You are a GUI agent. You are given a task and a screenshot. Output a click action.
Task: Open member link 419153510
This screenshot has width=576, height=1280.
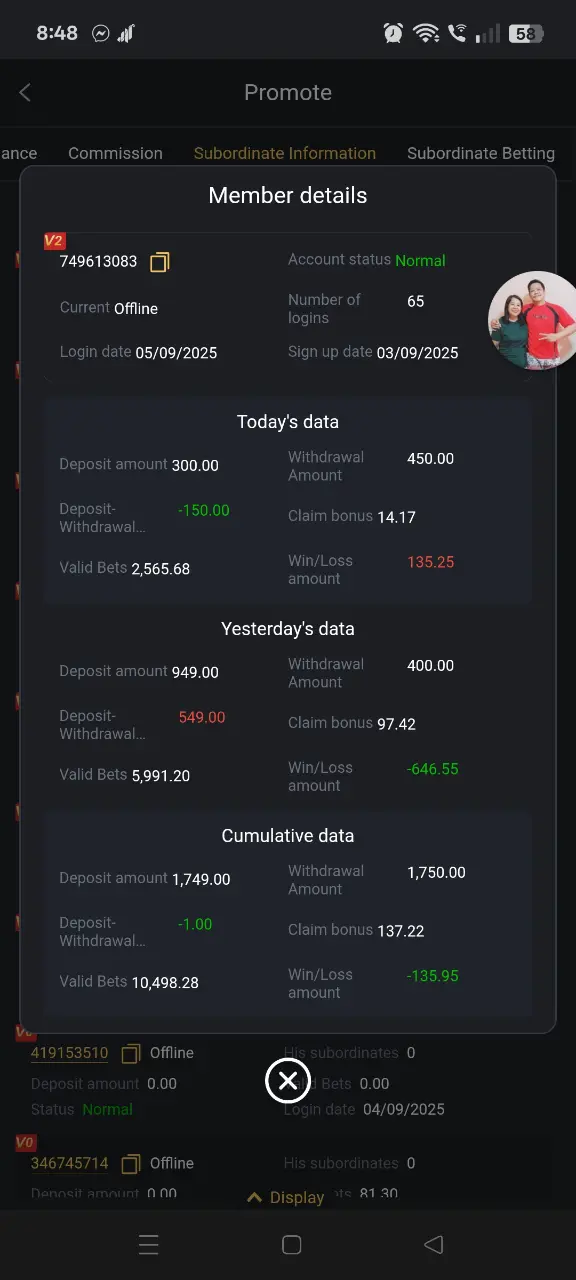click(x=69, y=1053)
